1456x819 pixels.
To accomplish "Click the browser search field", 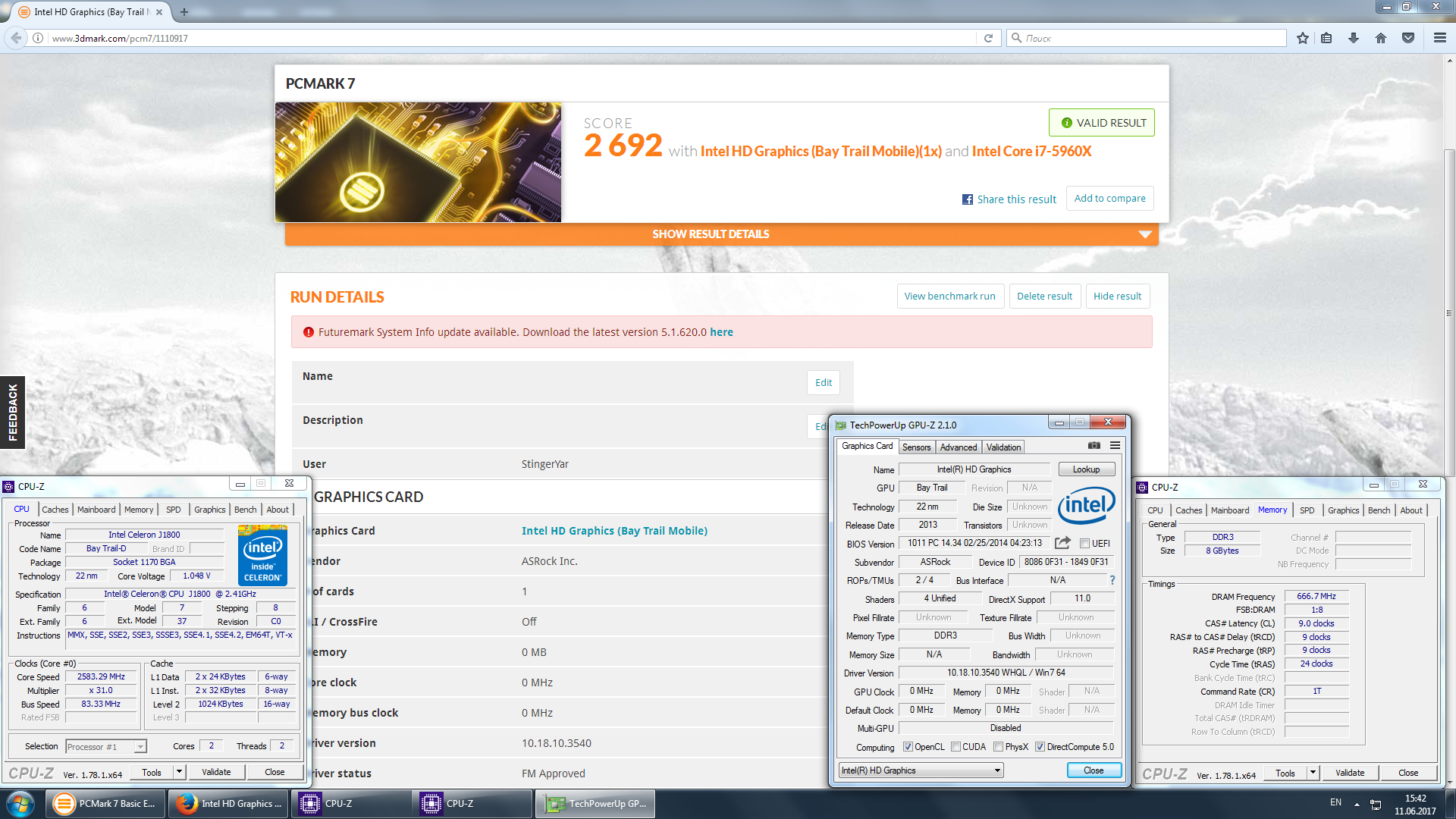I will pos(1145,38).
